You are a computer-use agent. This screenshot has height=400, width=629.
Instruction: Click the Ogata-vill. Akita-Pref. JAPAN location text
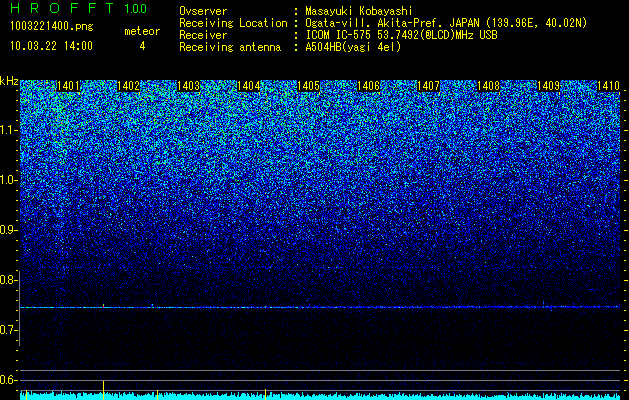coord(446,23)
